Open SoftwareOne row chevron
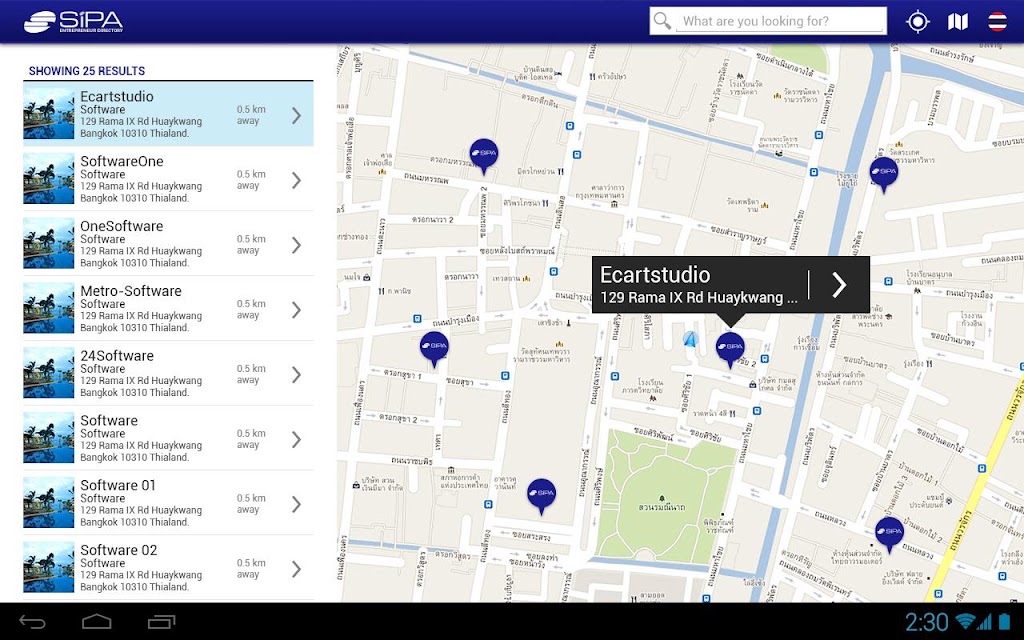Screen dimensions: 1024x640 [x=296, y=180]
